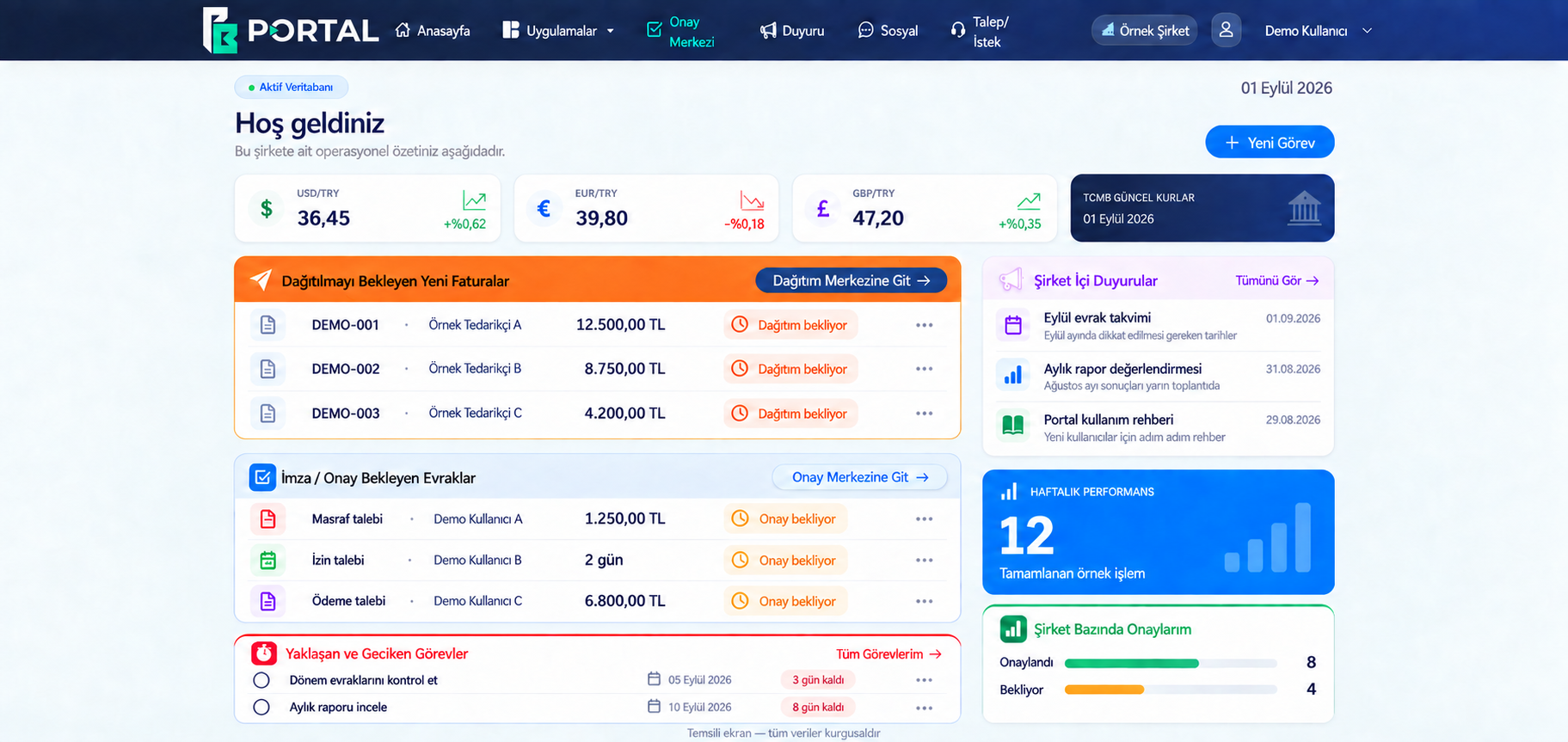Open the Sosyal navigation item
The width and height of the screenshot is (1568, 742).
(889, 31)
